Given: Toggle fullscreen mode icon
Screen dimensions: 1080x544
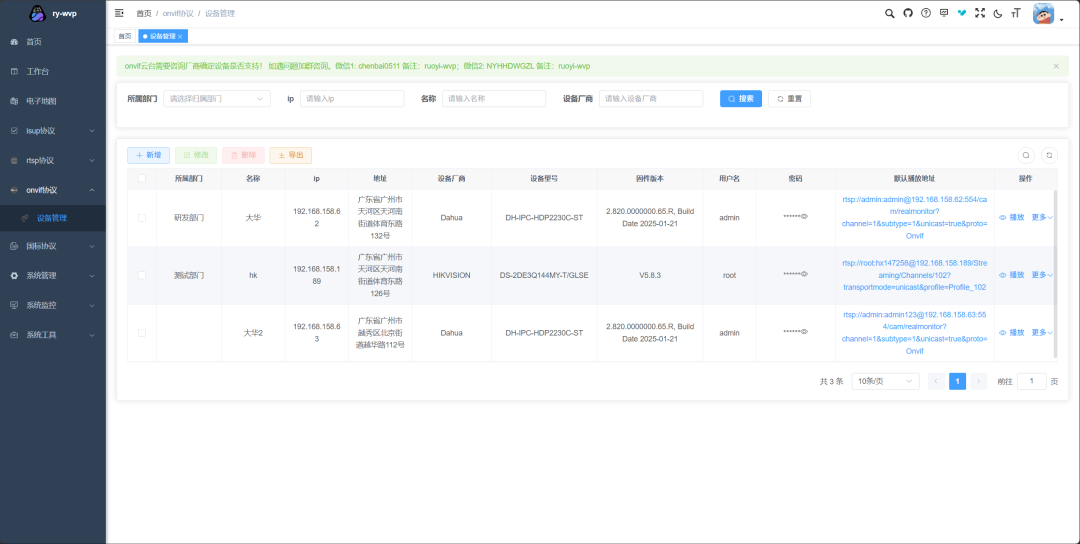Looking at the screenshot, I should tap(980, 13).
